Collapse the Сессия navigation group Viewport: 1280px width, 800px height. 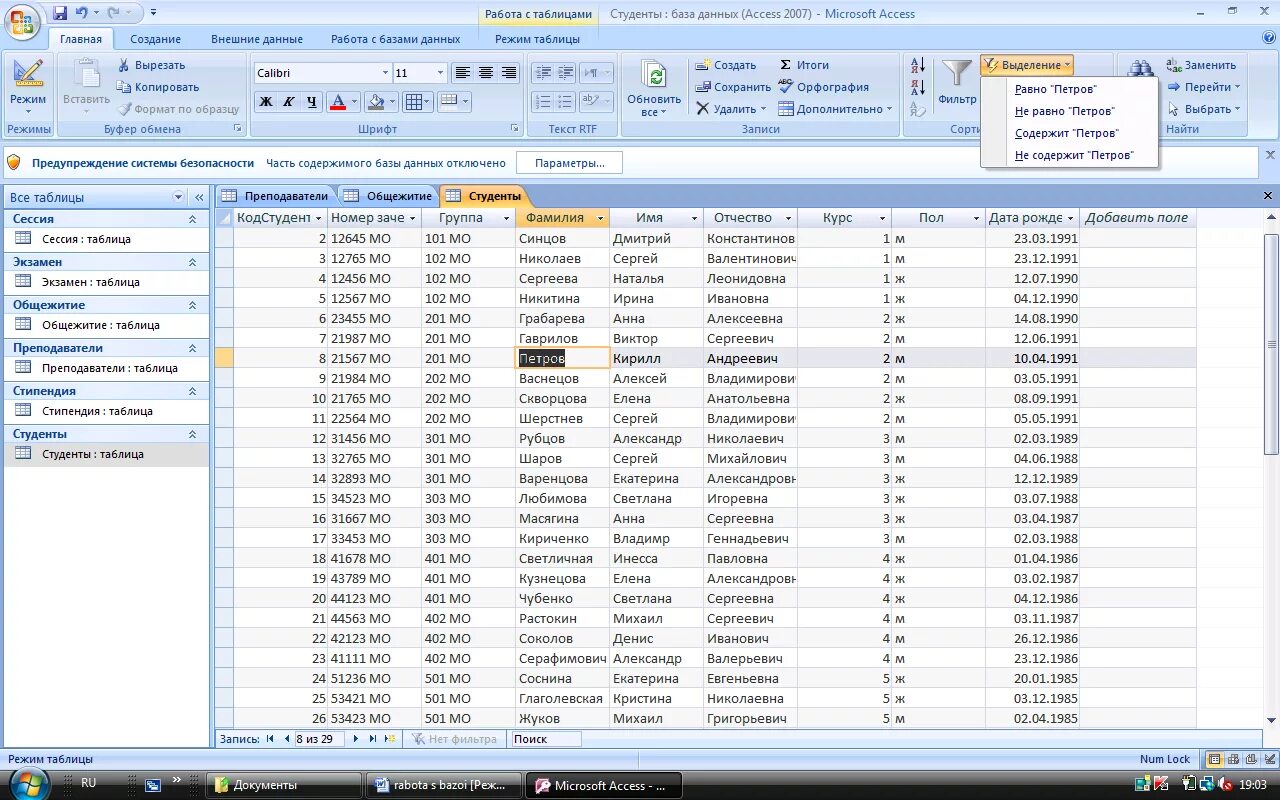193,219
